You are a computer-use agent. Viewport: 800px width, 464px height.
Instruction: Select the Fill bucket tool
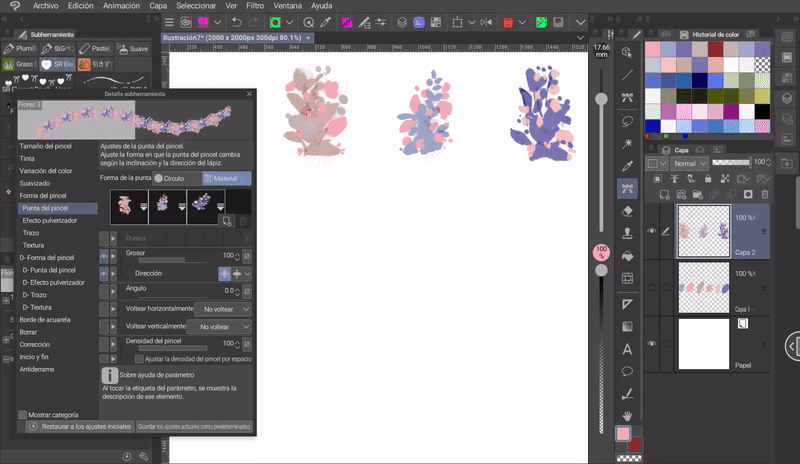click(x=628, y=257)
